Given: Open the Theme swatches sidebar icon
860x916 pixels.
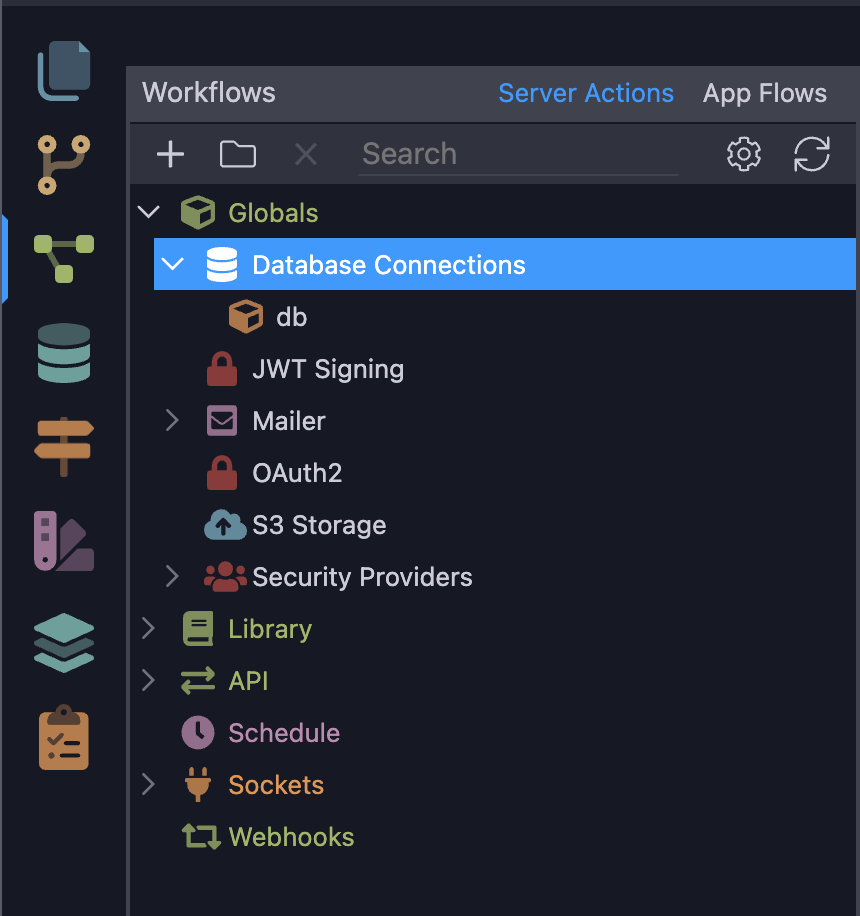Looking at the screenshot, I should (x=64, y=541).
